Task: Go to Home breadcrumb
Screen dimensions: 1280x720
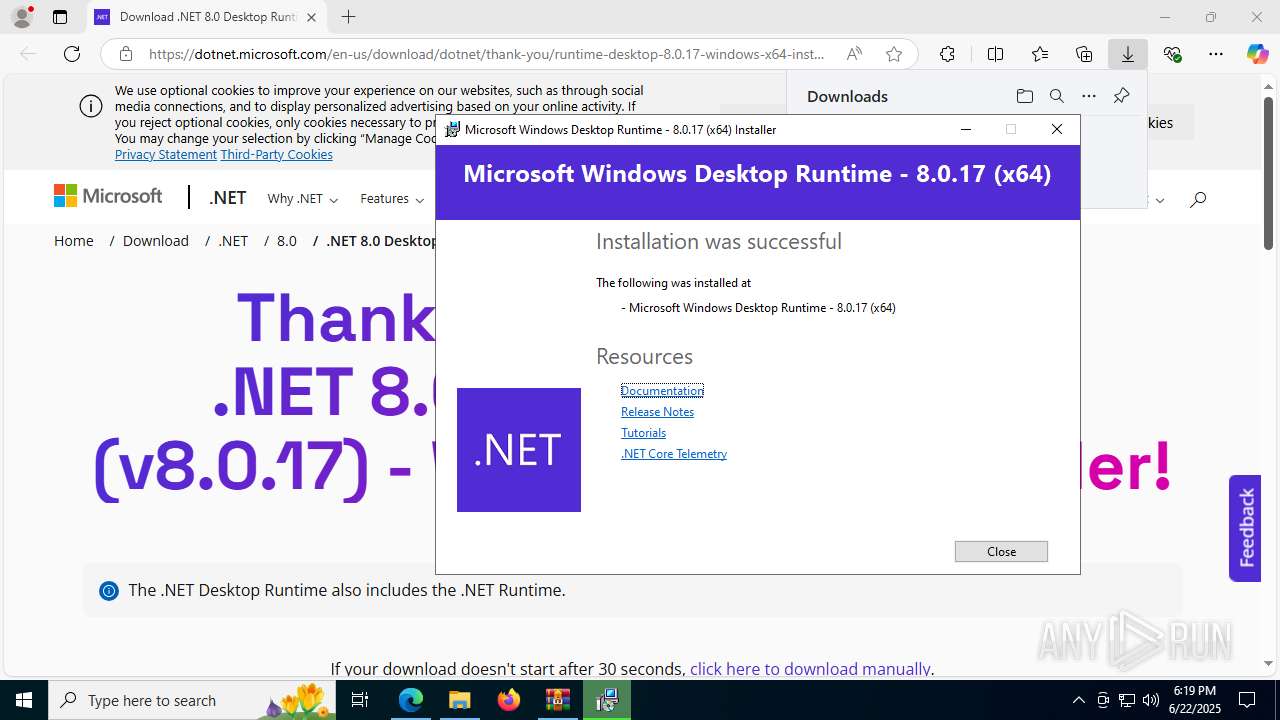Action: tap(74, 241)
